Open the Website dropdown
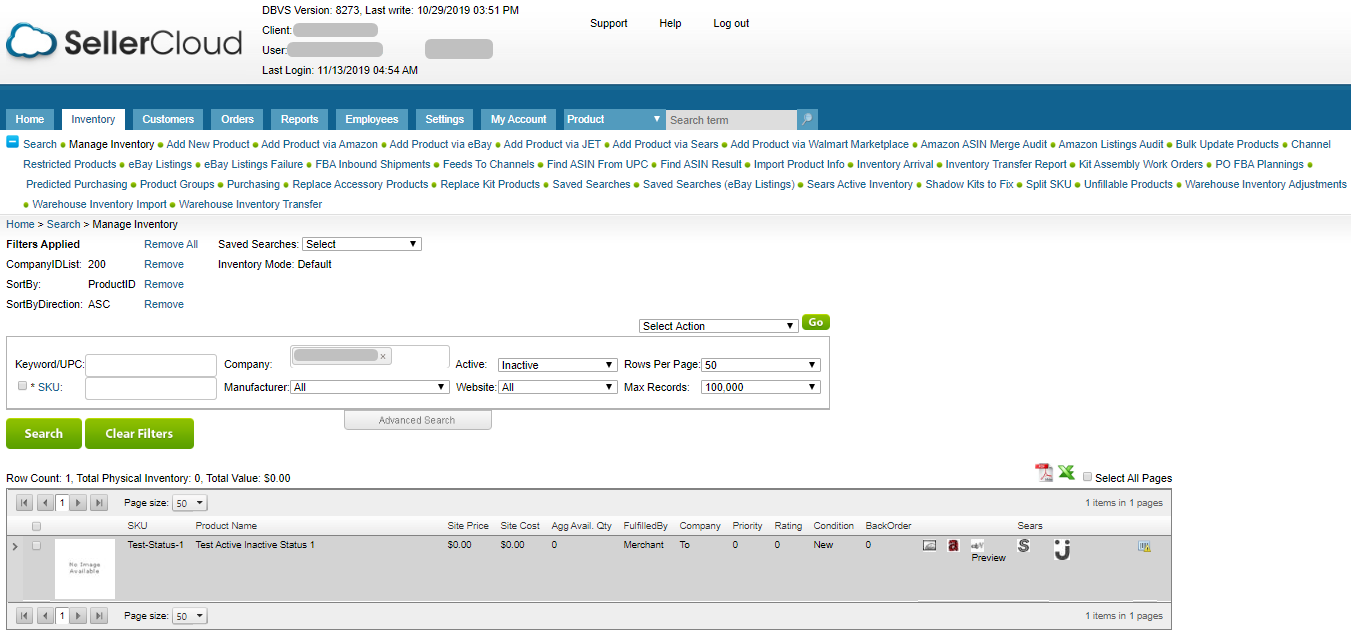1351x633 pixels. click(558, 387)
